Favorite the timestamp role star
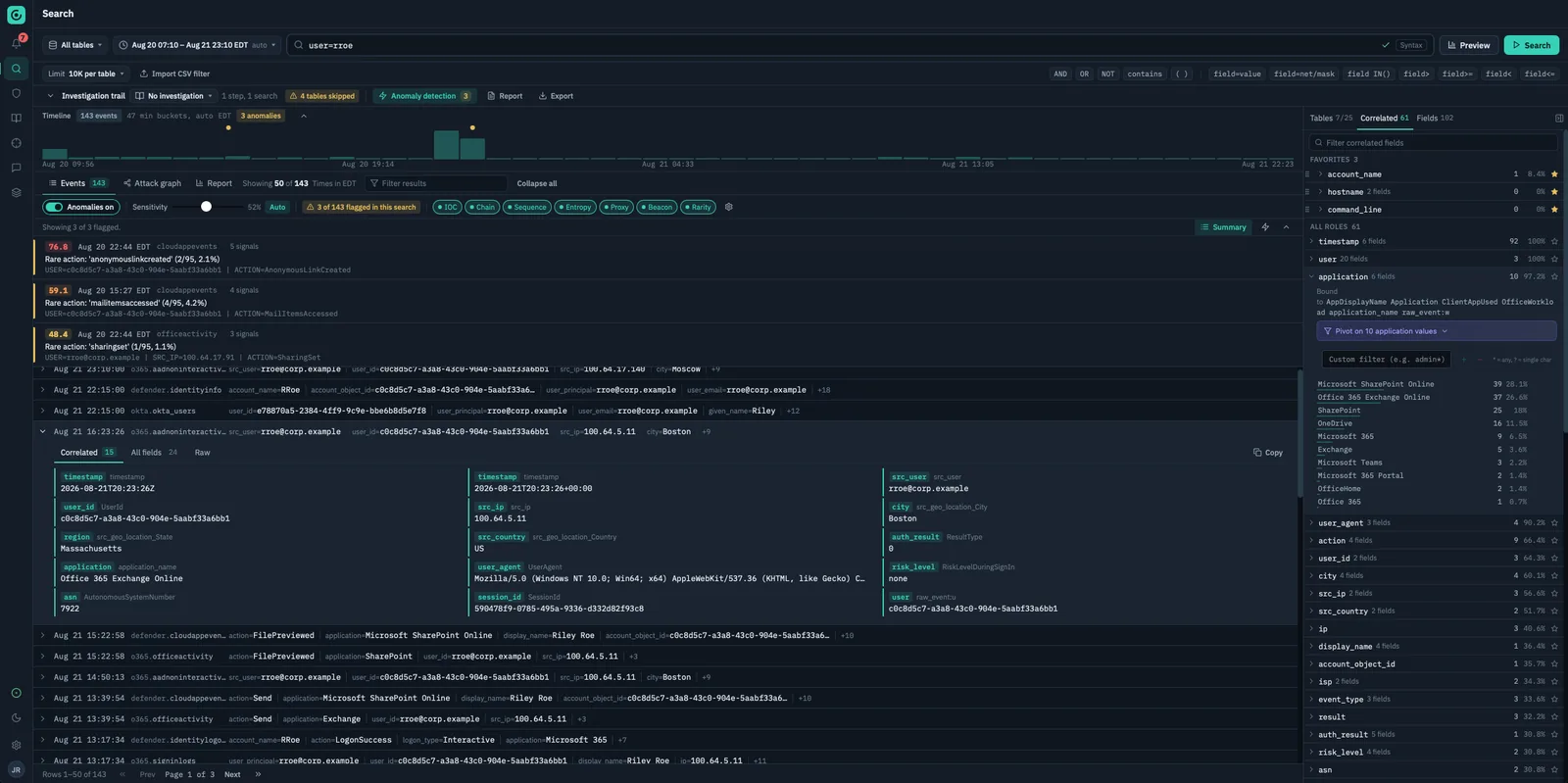Viewport: 1568px width, 783px height. (x=1554, y=241)
